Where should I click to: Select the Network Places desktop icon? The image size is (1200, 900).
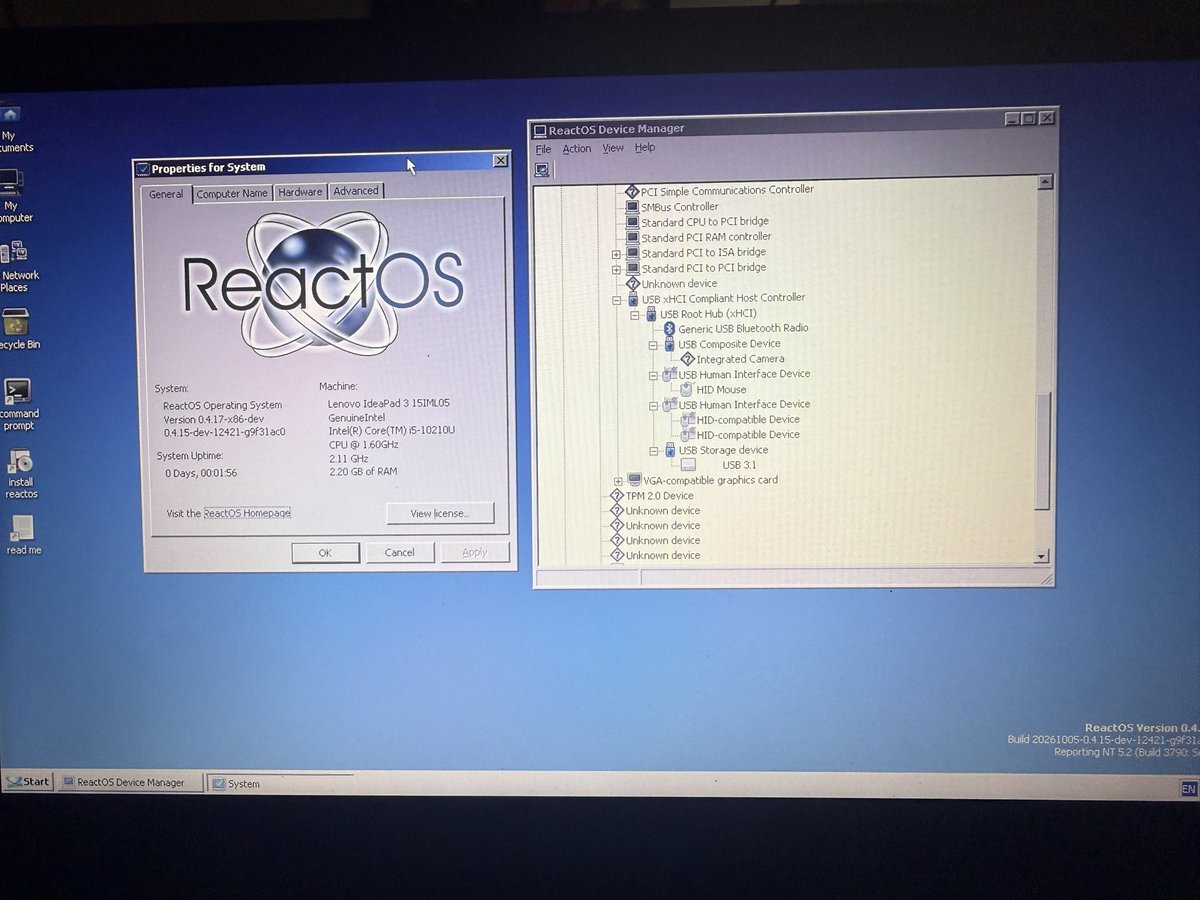[x=17, y=268]
